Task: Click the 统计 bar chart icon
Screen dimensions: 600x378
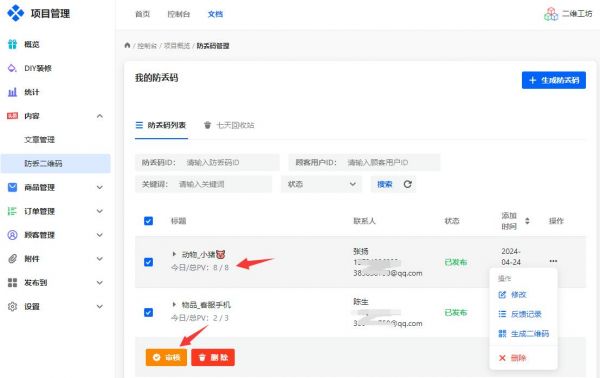Action: [12, 92]
